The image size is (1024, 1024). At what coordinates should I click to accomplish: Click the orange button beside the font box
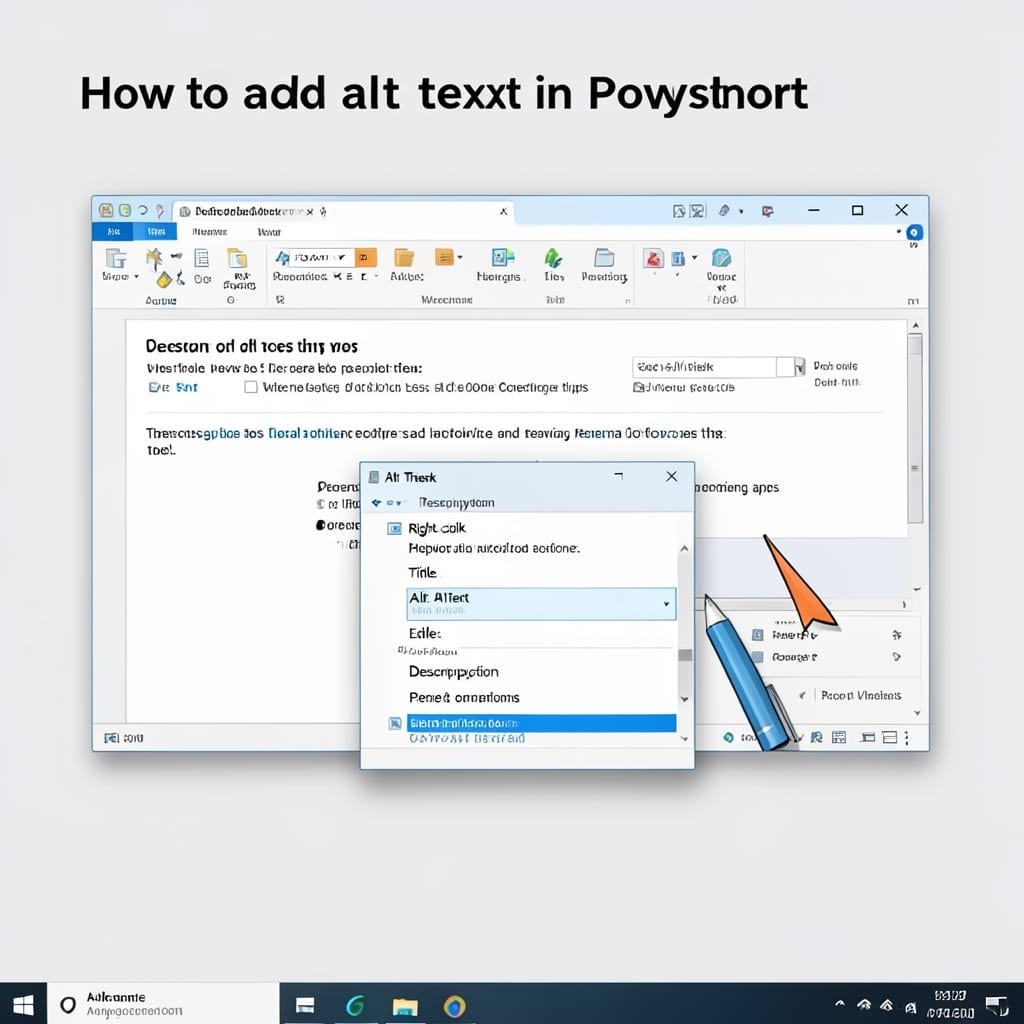366,257
